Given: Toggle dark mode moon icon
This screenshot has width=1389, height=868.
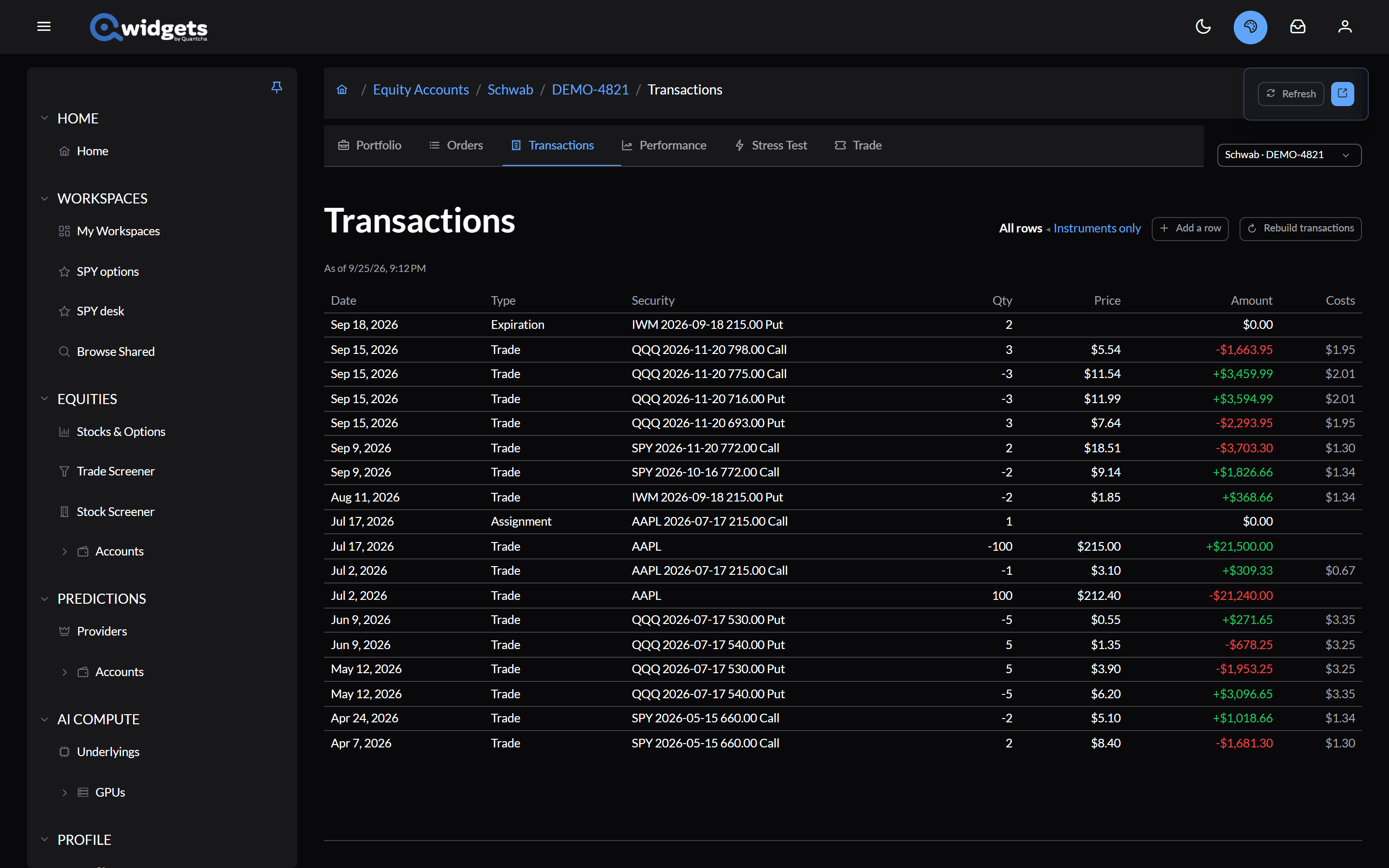Looking at the screenshot, I should 1202,27.
